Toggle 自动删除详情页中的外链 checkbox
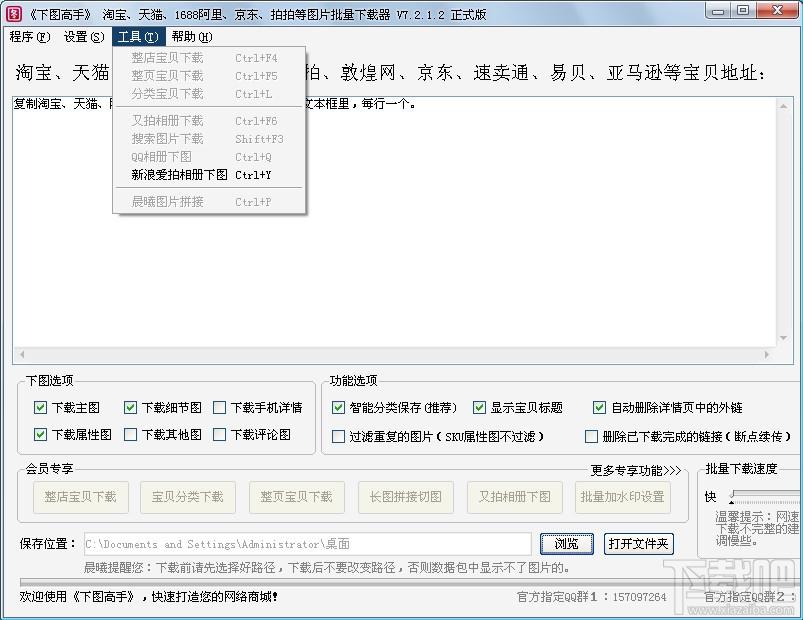The height and width of the screenshot is (620, 803). (599, 408)
